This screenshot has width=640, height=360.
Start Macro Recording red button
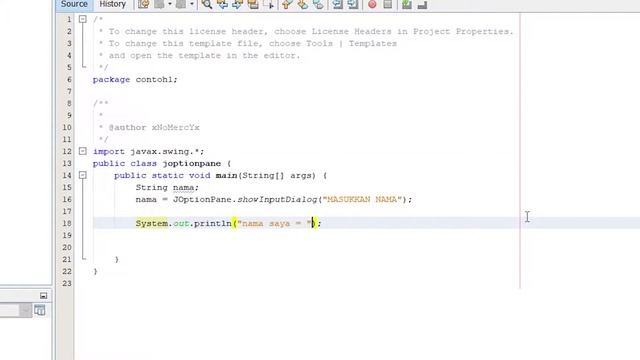pos(372,4)
